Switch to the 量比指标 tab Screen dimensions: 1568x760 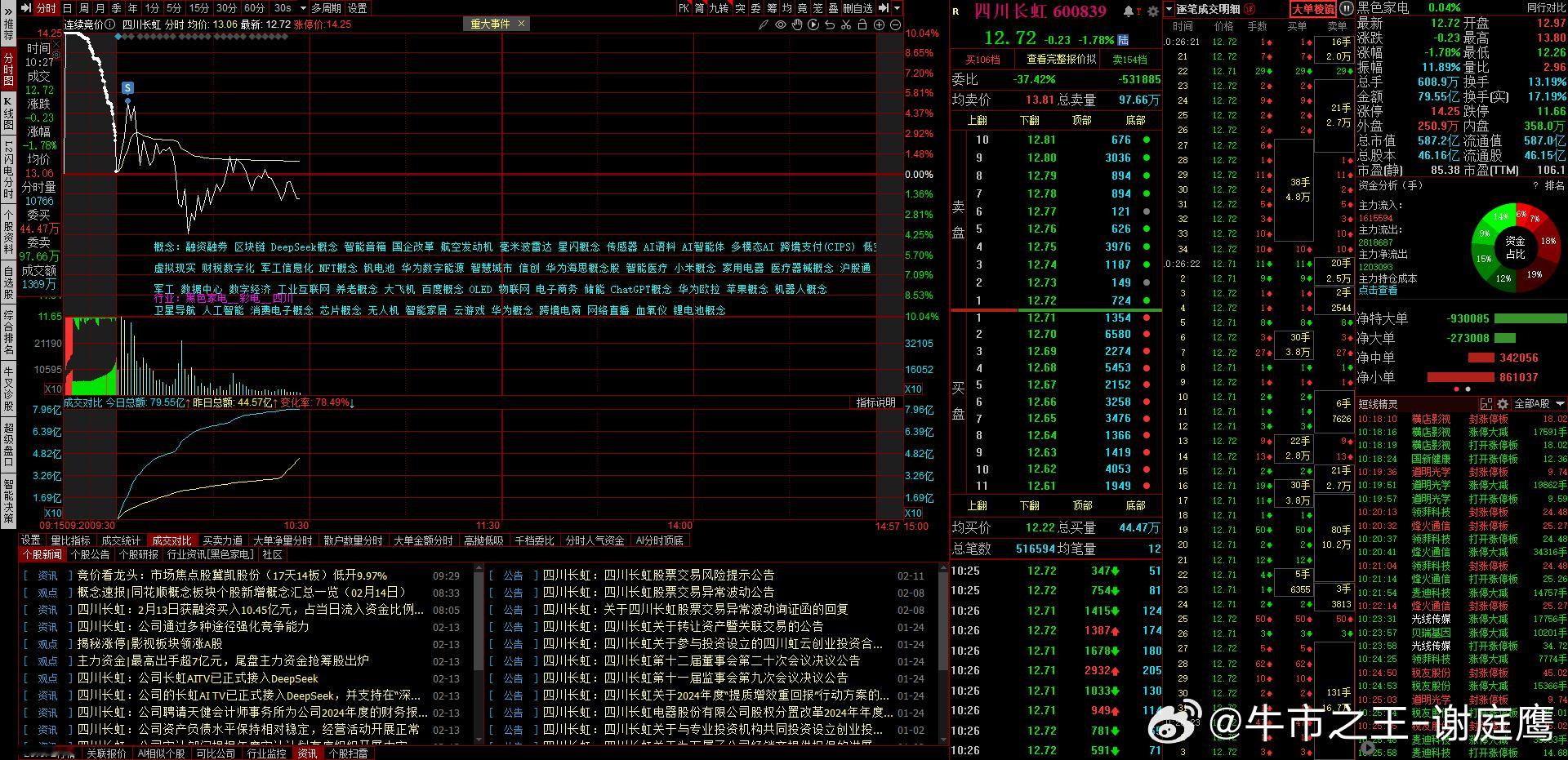(x=70, y=540)
